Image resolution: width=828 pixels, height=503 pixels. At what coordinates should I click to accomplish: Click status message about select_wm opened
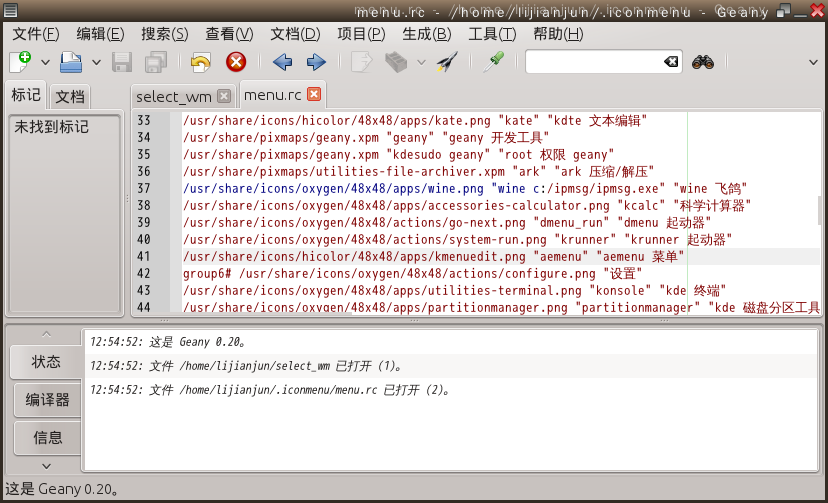point(246,366)
